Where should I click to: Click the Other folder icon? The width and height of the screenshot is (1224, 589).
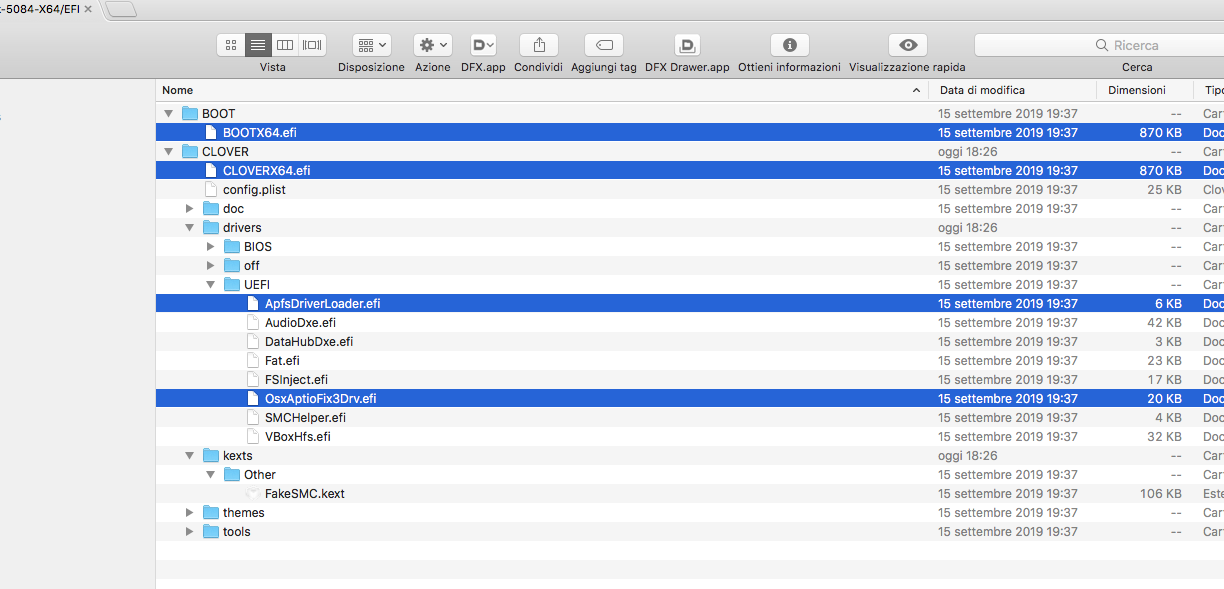232,475
